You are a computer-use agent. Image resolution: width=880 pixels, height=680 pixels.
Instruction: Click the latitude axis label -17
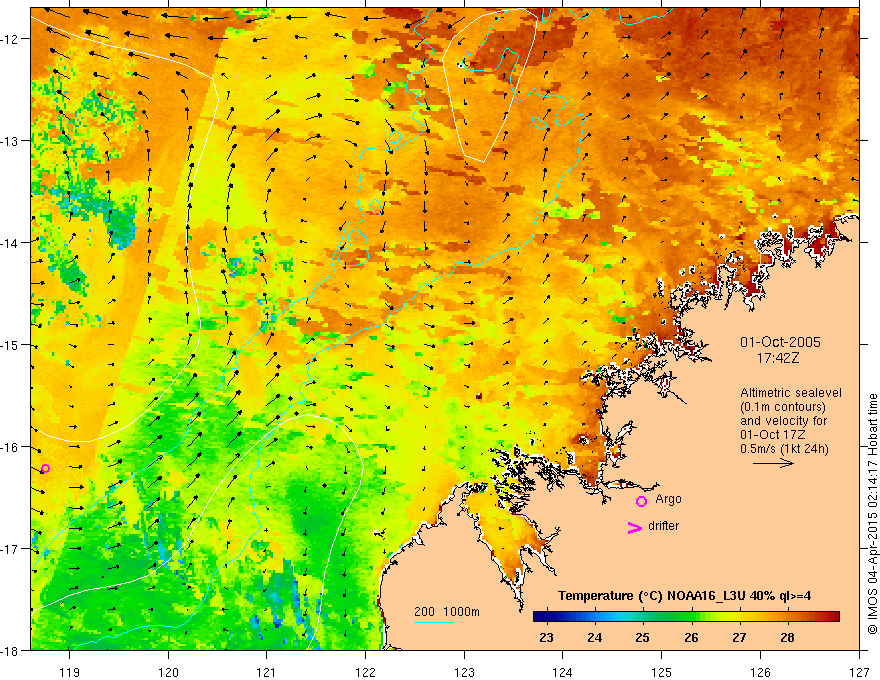point(11,549)
